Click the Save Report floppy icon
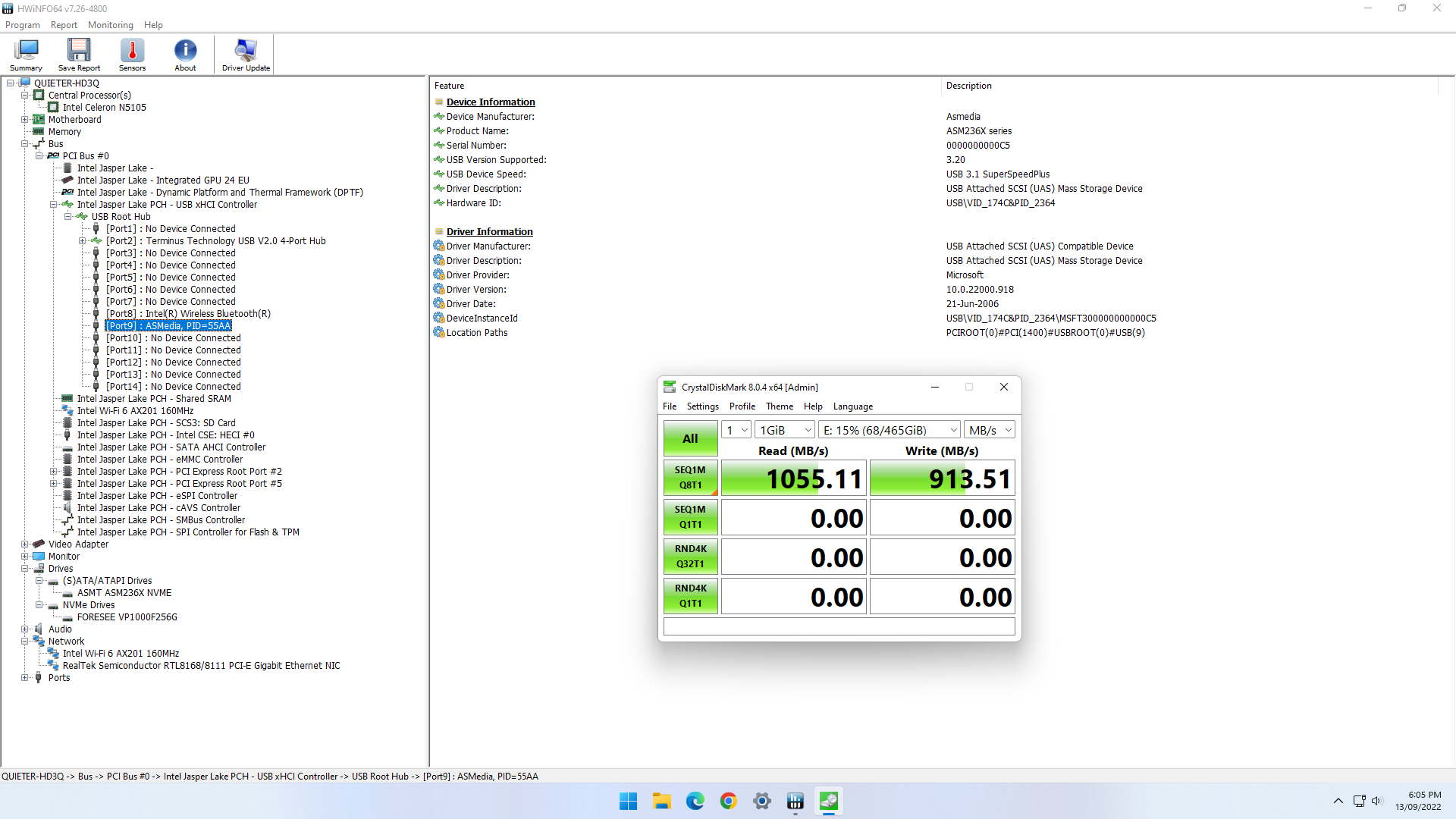The width and height of the screenshot is (1456, 819). point(79,50)
